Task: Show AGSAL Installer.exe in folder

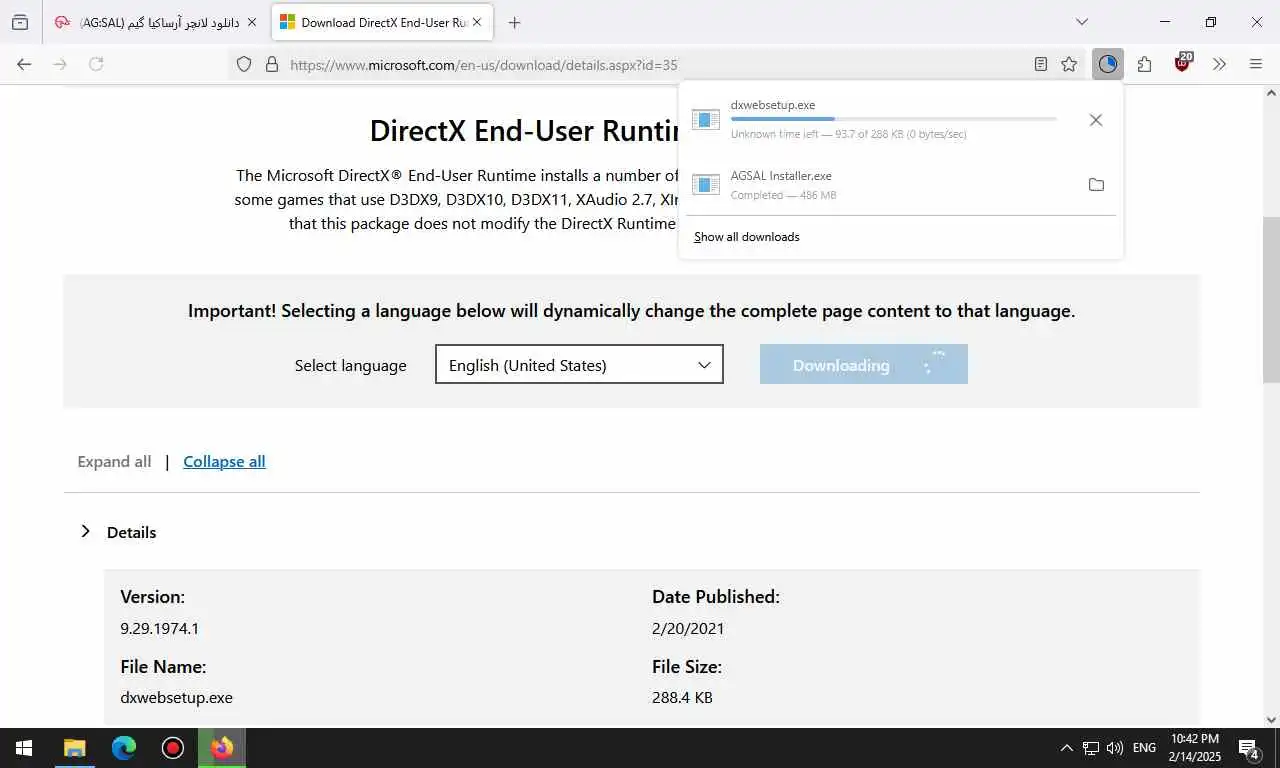Action: point(1096,185)
